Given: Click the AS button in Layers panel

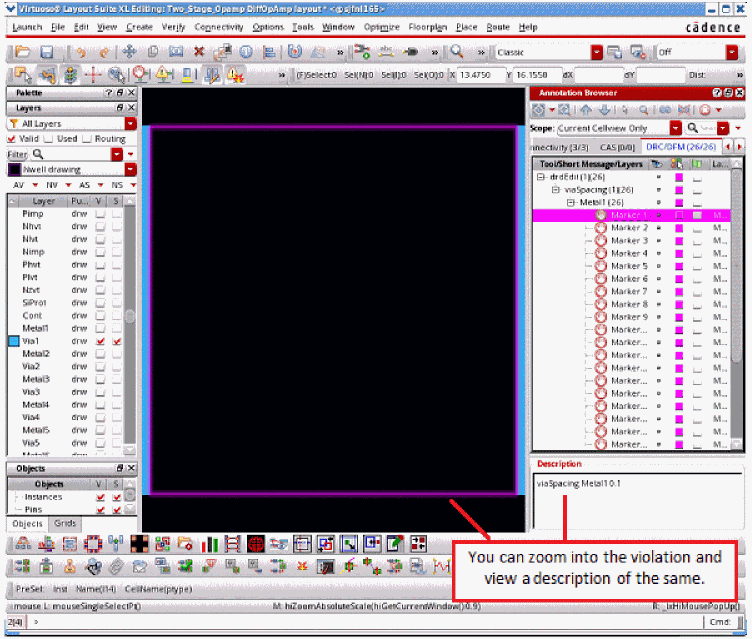Looking at the screenshot, I should pyautogui.click(x=84, y=185).
